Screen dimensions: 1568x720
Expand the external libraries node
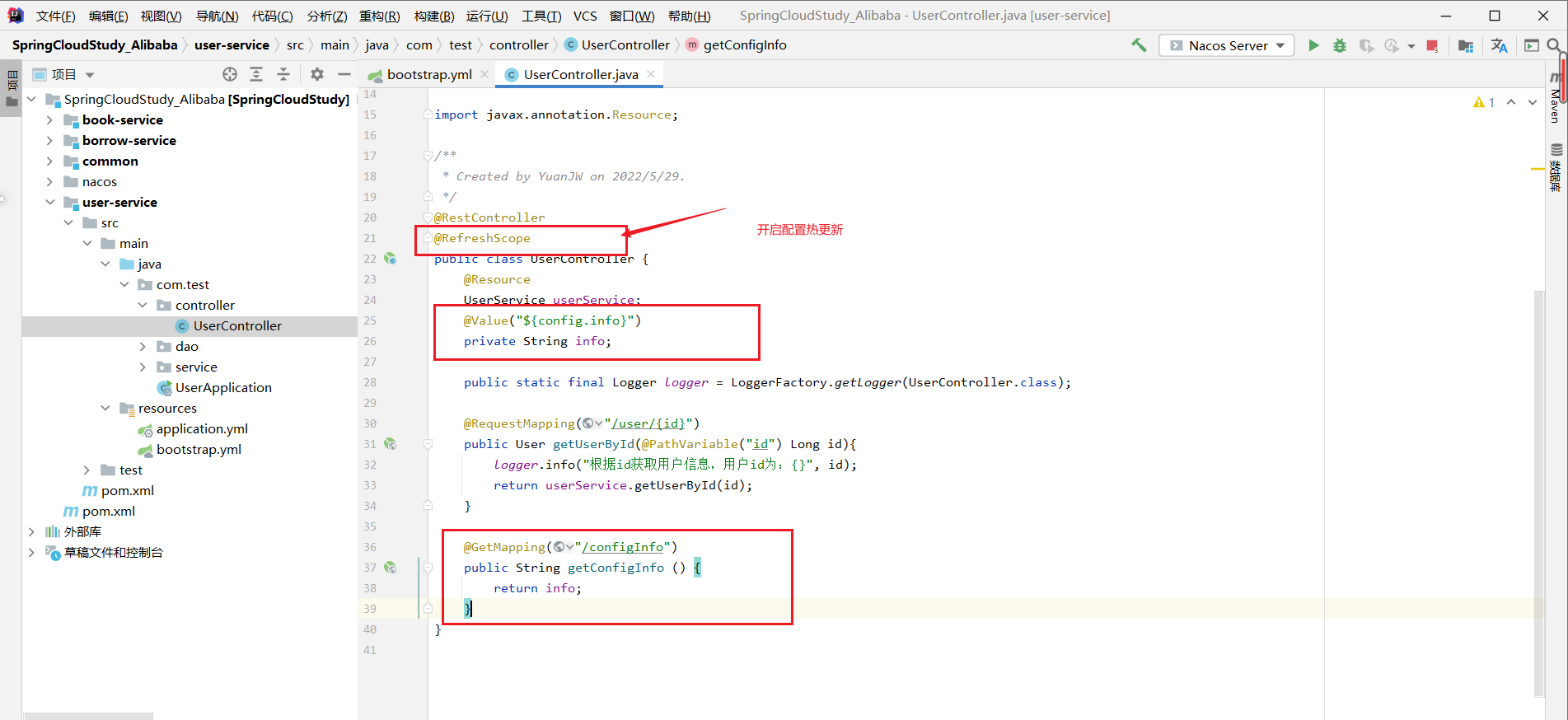31,532
